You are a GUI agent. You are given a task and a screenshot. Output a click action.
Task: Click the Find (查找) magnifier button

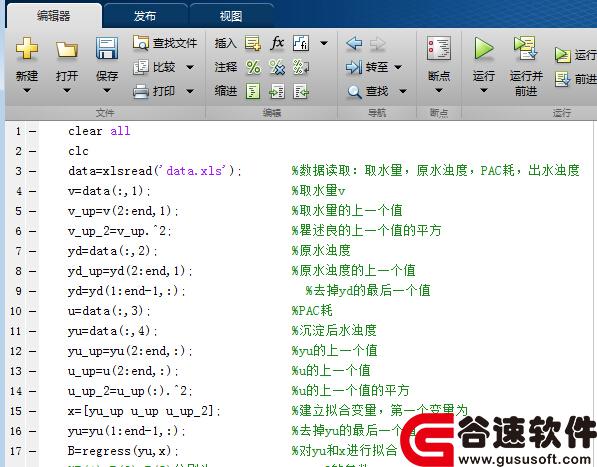[368, 91]
